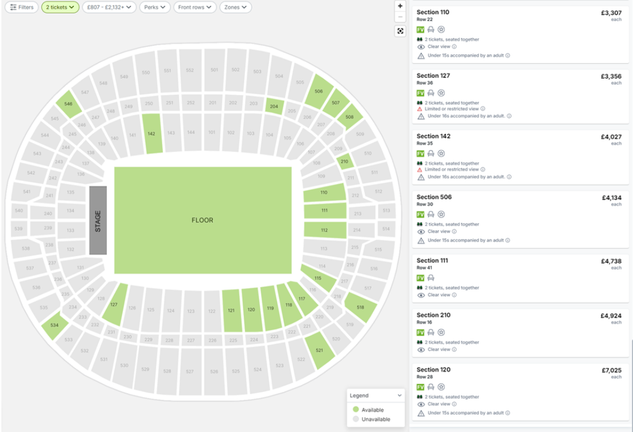The image size is (633, 432).
Task: Open the Front rows filter dropdown
Action: 196,7
